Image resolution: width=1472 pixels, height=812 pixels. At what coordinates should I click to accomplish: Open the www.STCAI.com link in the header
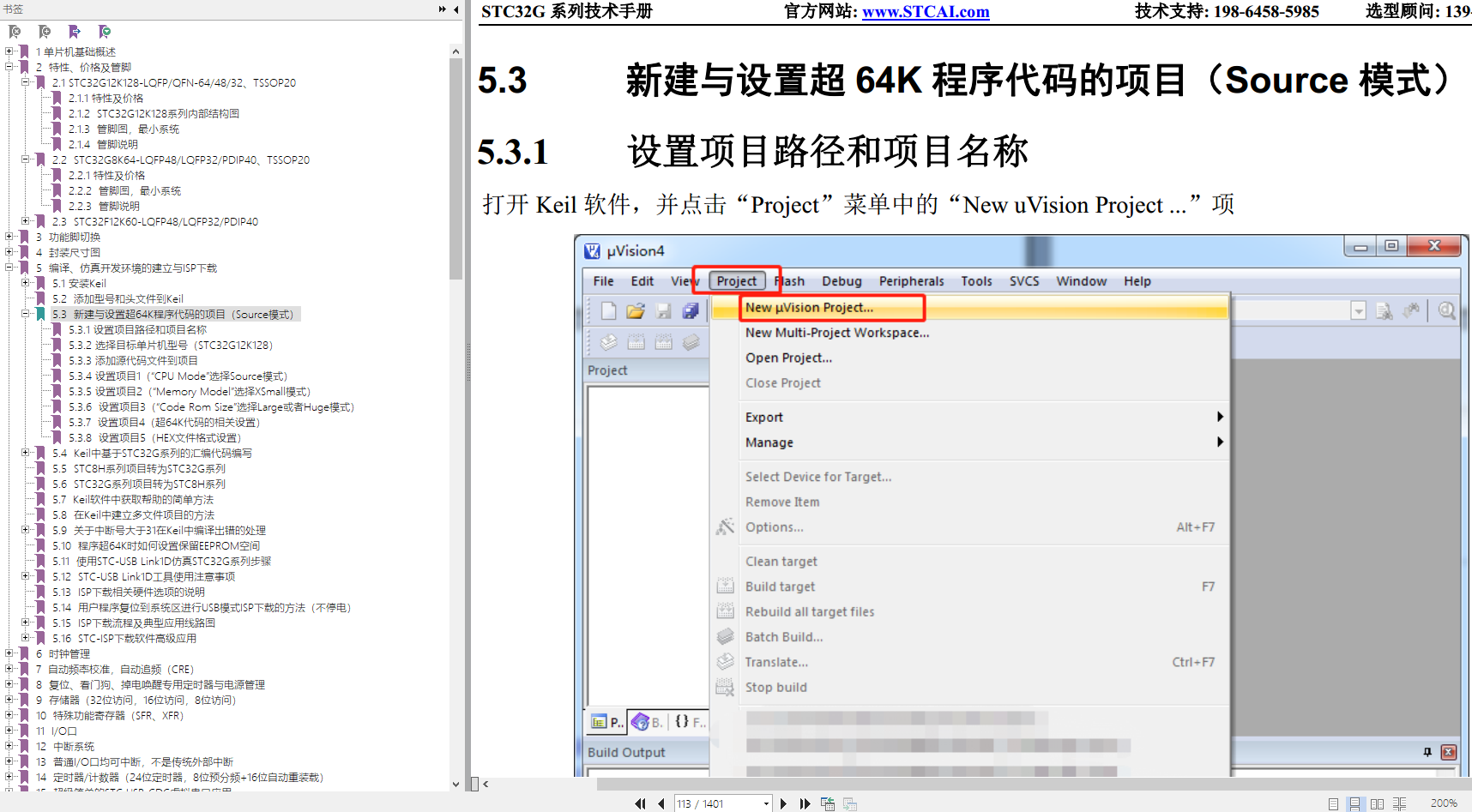[x=926, y=11]
